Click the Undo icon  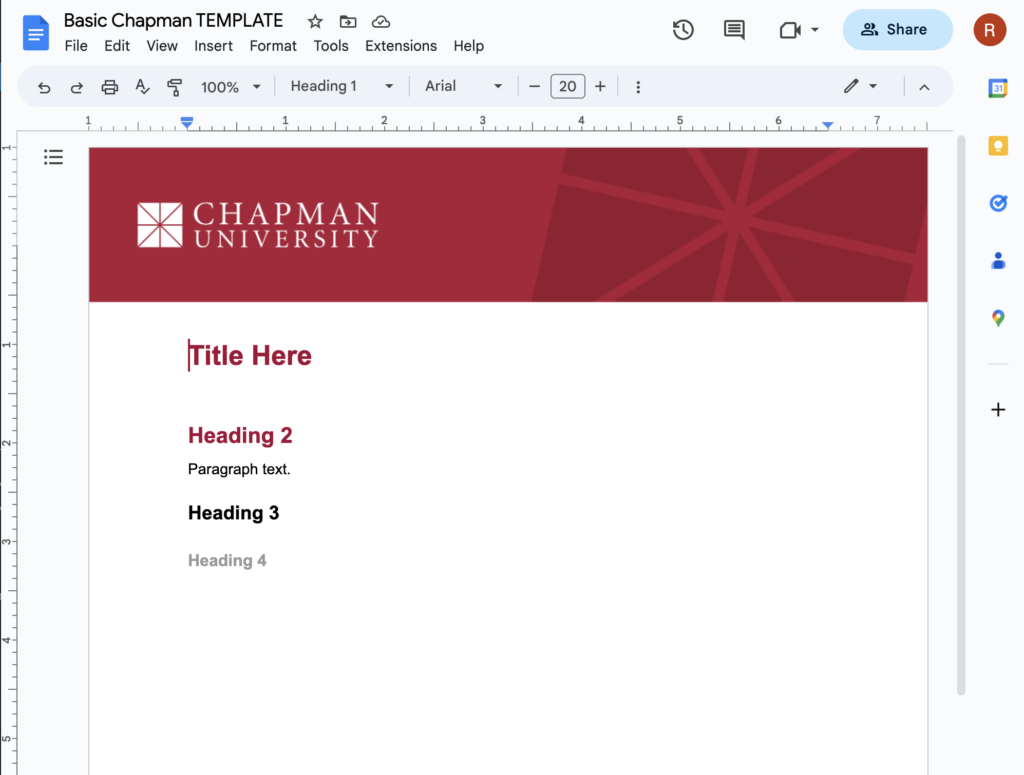[x=44, y=86]
